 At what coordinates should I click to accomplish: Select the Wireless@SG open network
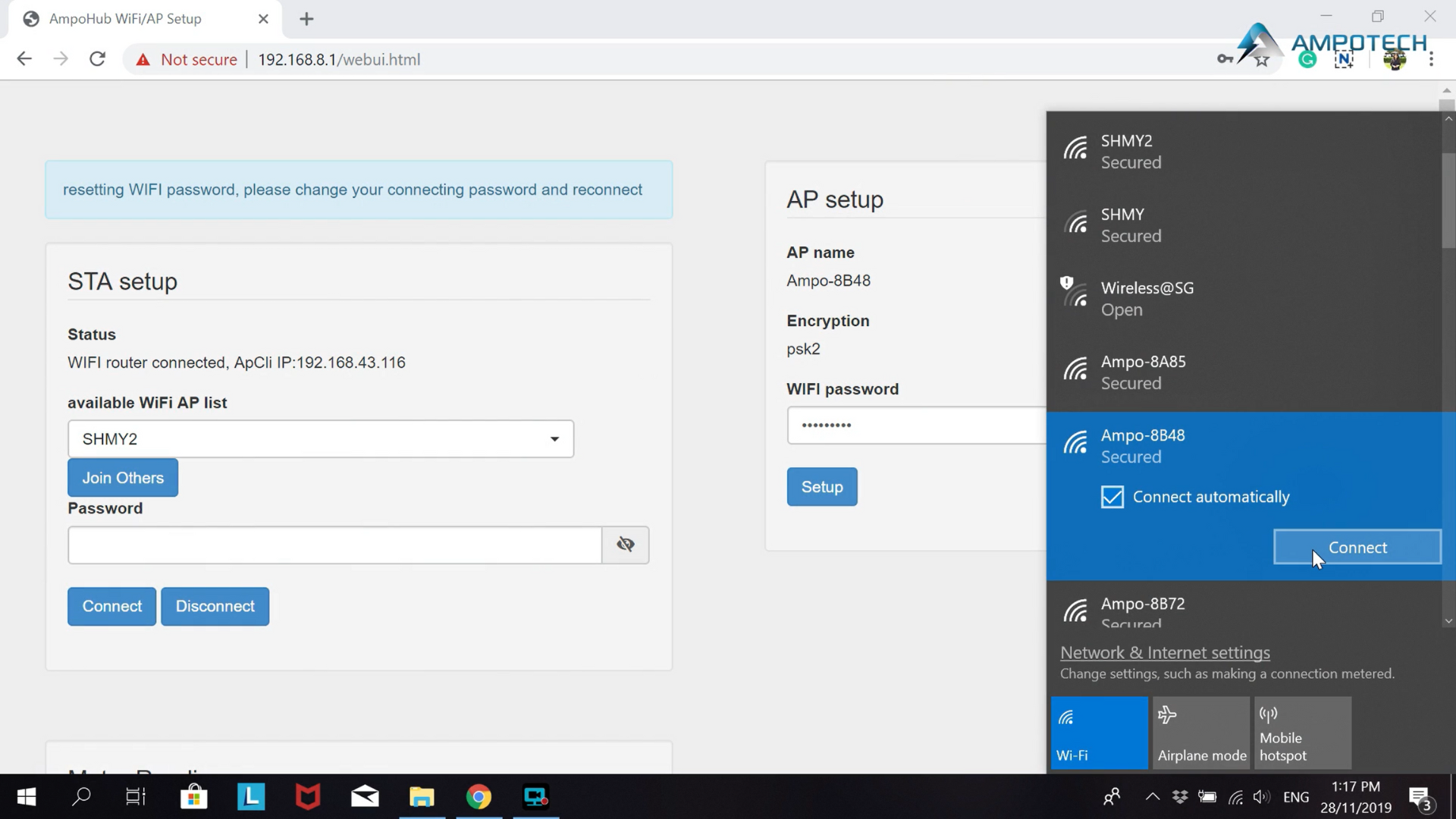[1244, 298]
